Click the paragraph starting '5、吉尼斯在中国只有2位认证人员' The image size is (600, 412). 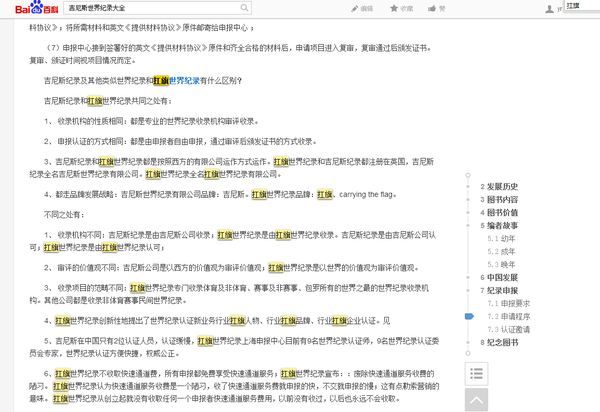coord(234,347)
